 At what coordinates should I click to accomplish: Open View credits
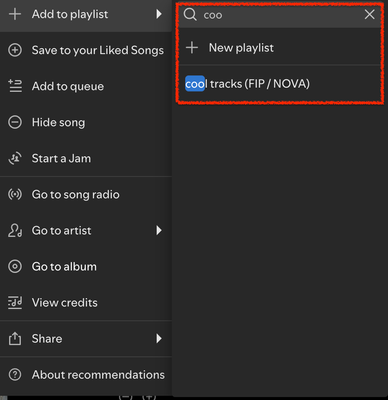click(86, 302)
